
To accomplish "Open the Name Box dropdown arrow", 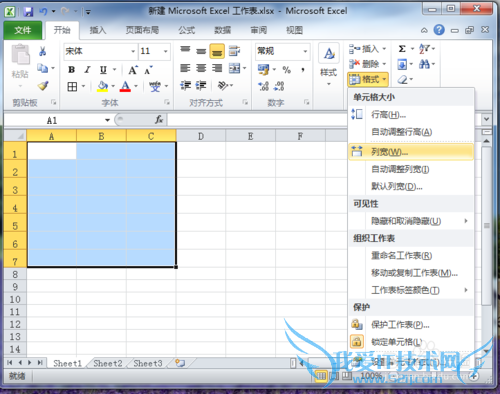I will pos(107,120).
